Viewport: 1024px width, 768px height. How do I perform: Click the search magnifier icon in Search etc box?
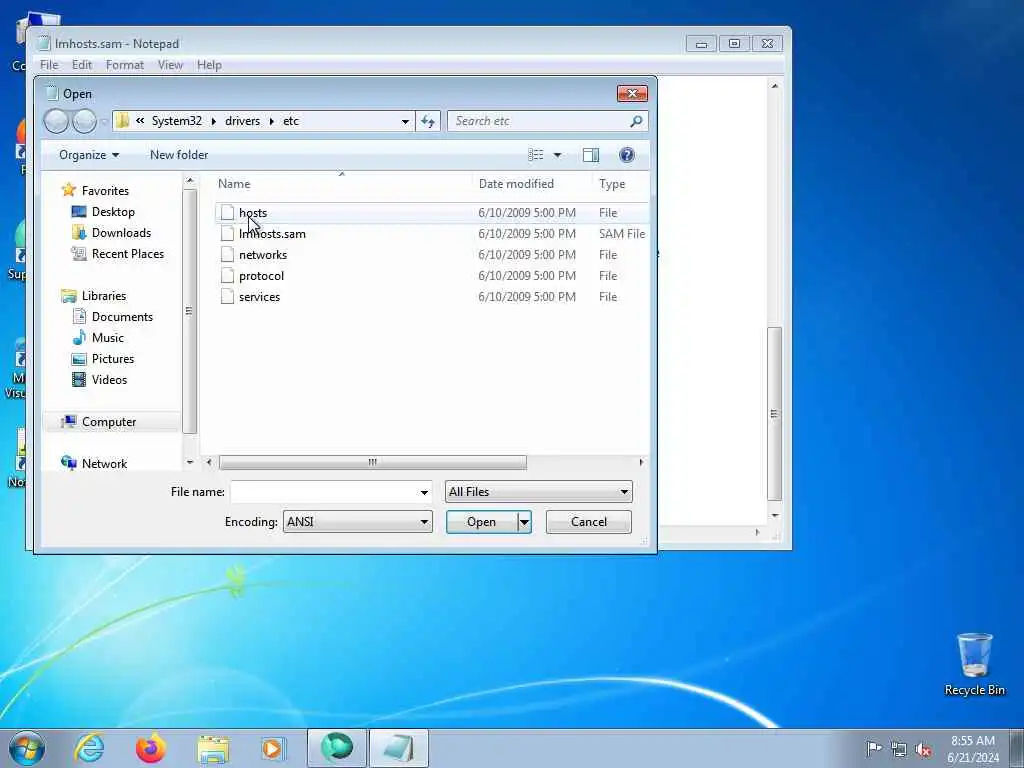click(x=636, y=121)
